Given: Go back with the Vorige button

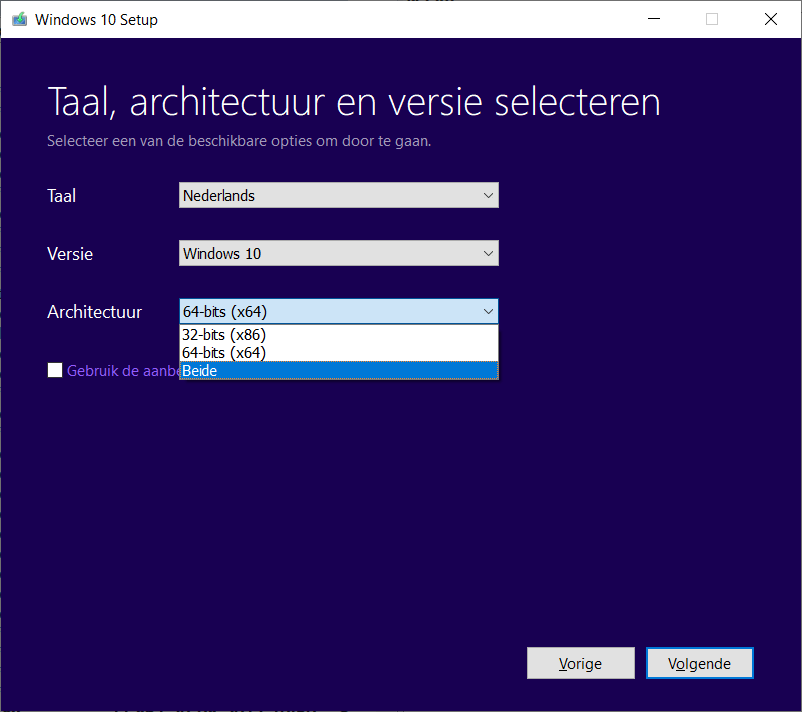Looking at the screenshot, I should (x=581, y=663).
